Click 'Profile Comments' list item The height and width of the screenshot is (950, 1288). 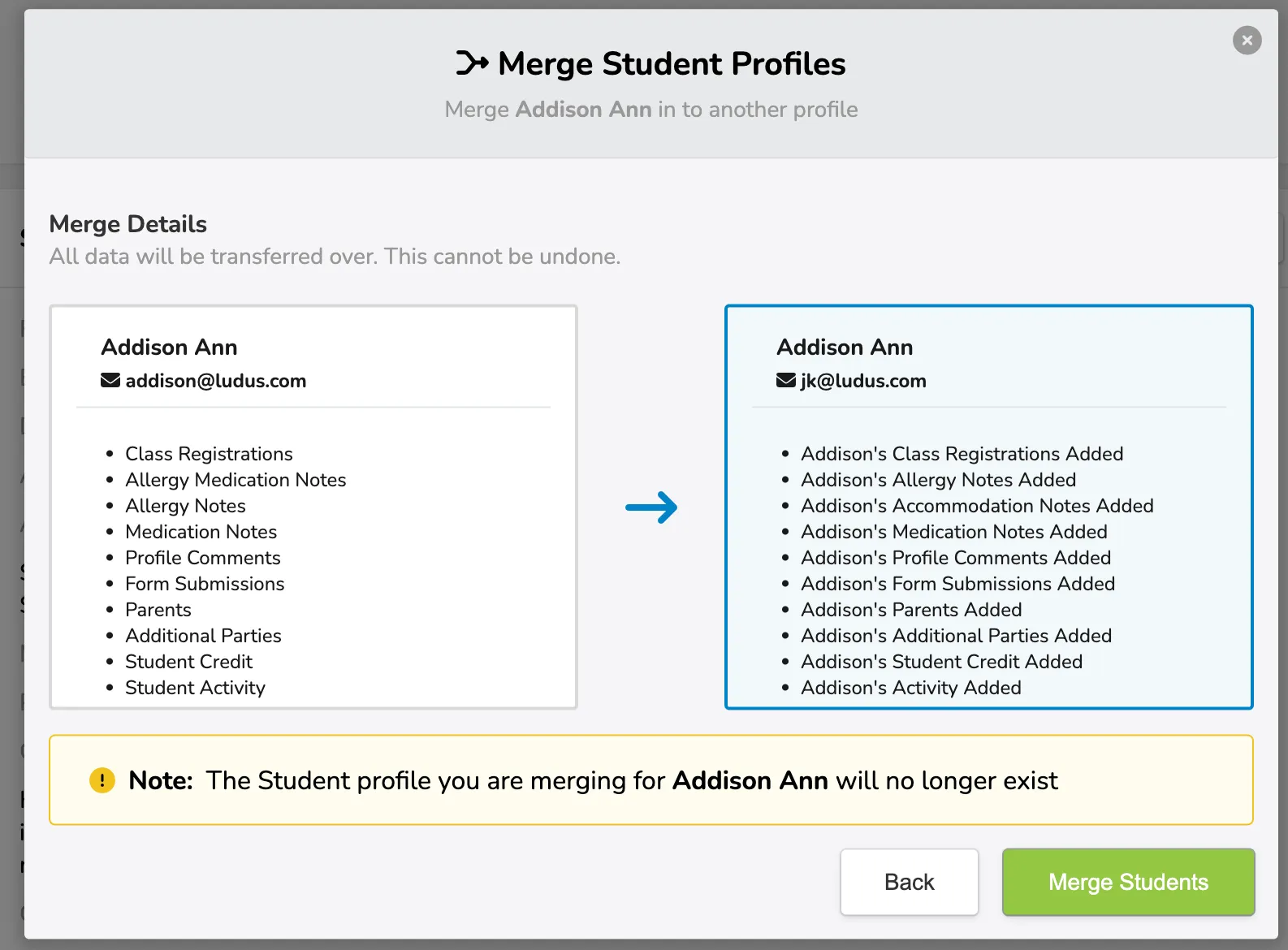pos(202,558)
